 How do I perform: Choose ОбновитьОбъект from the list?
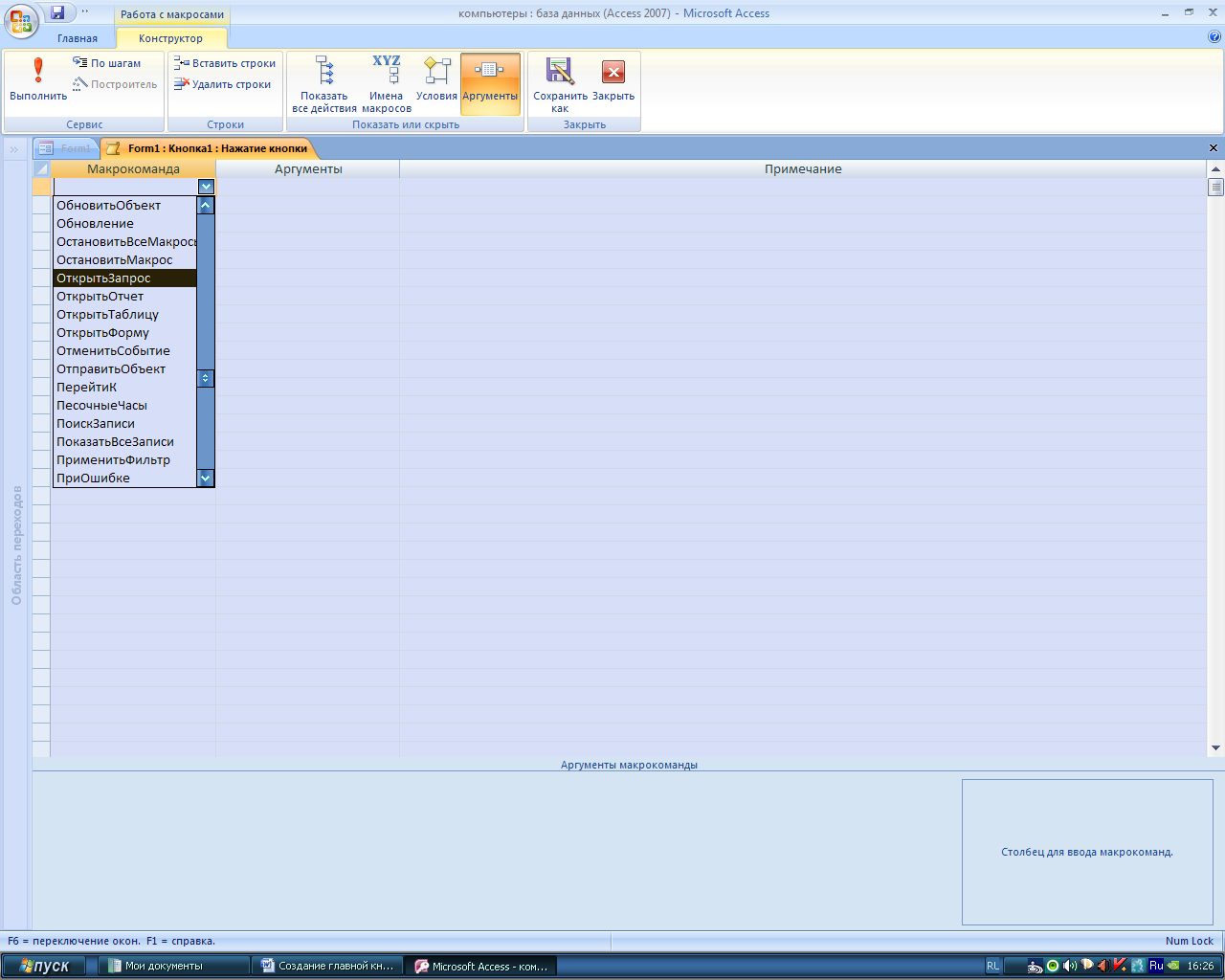point(124,205)
